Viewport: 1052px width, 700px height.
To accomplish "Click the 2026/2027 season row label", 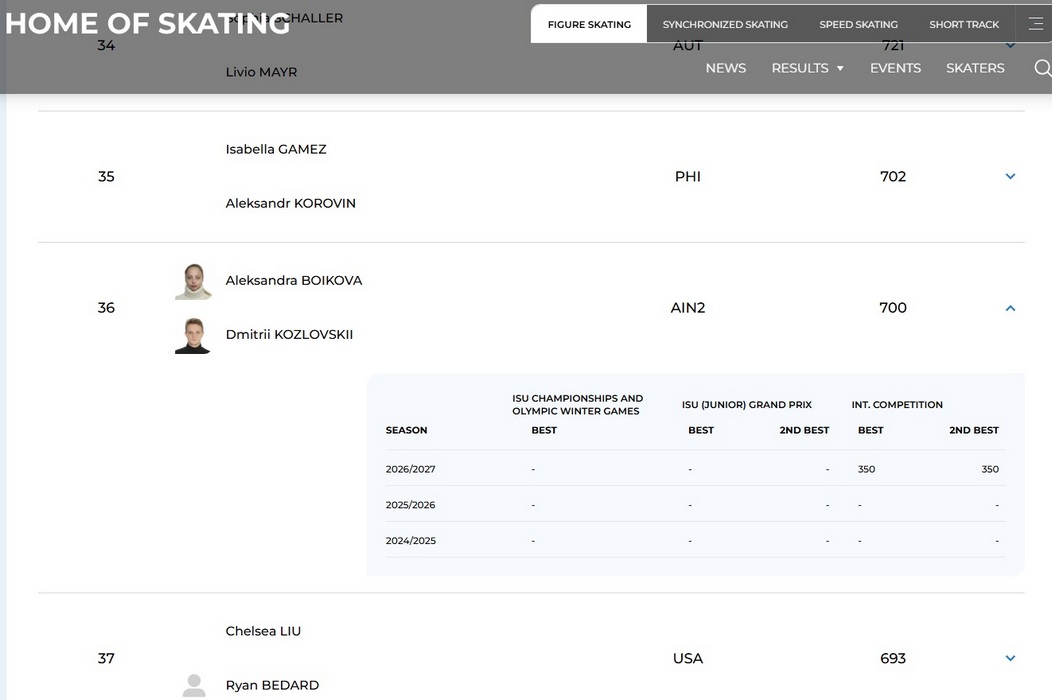I will (x=411, y=469).
